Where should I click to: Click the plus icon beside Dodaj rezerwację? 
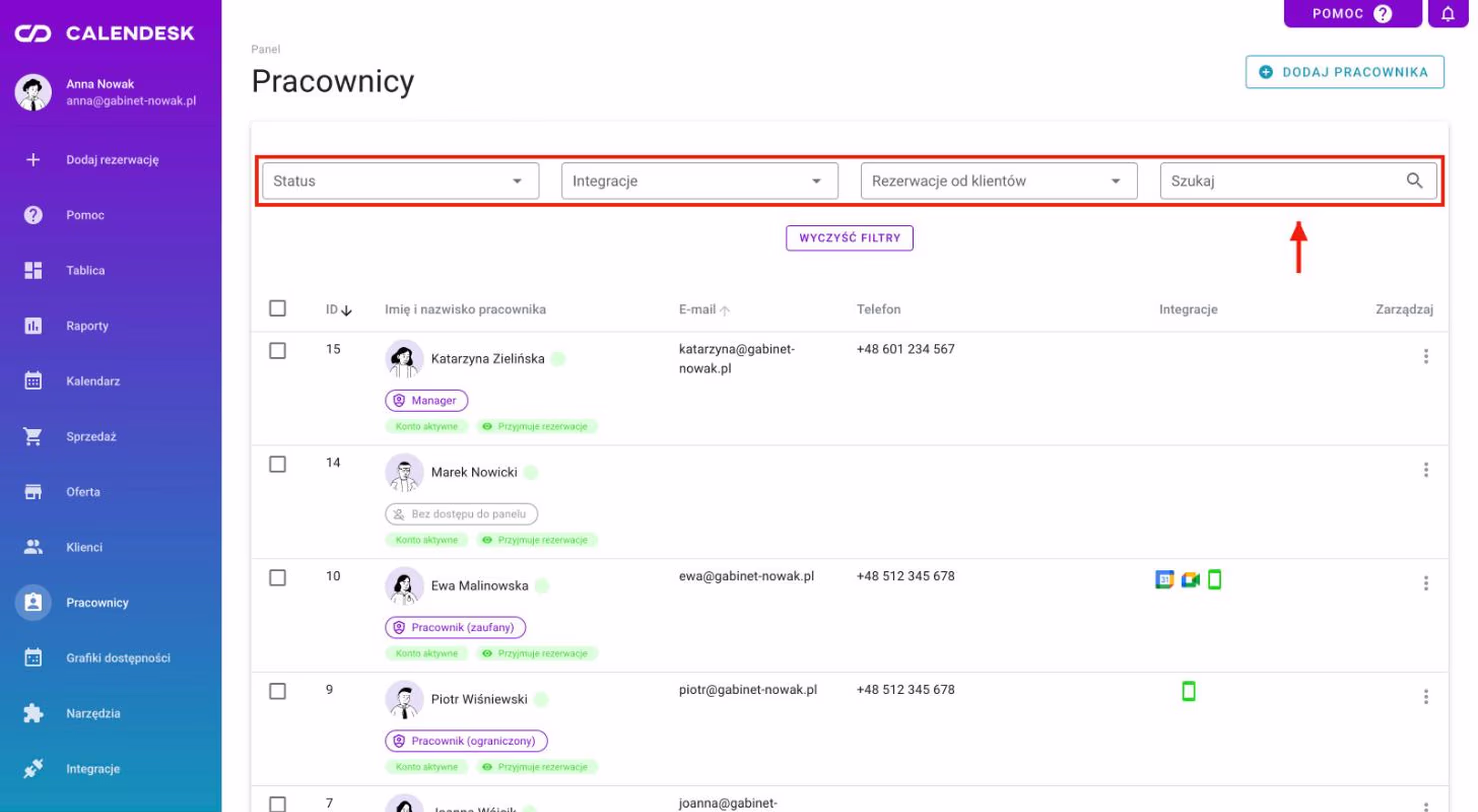click(33, 159)
